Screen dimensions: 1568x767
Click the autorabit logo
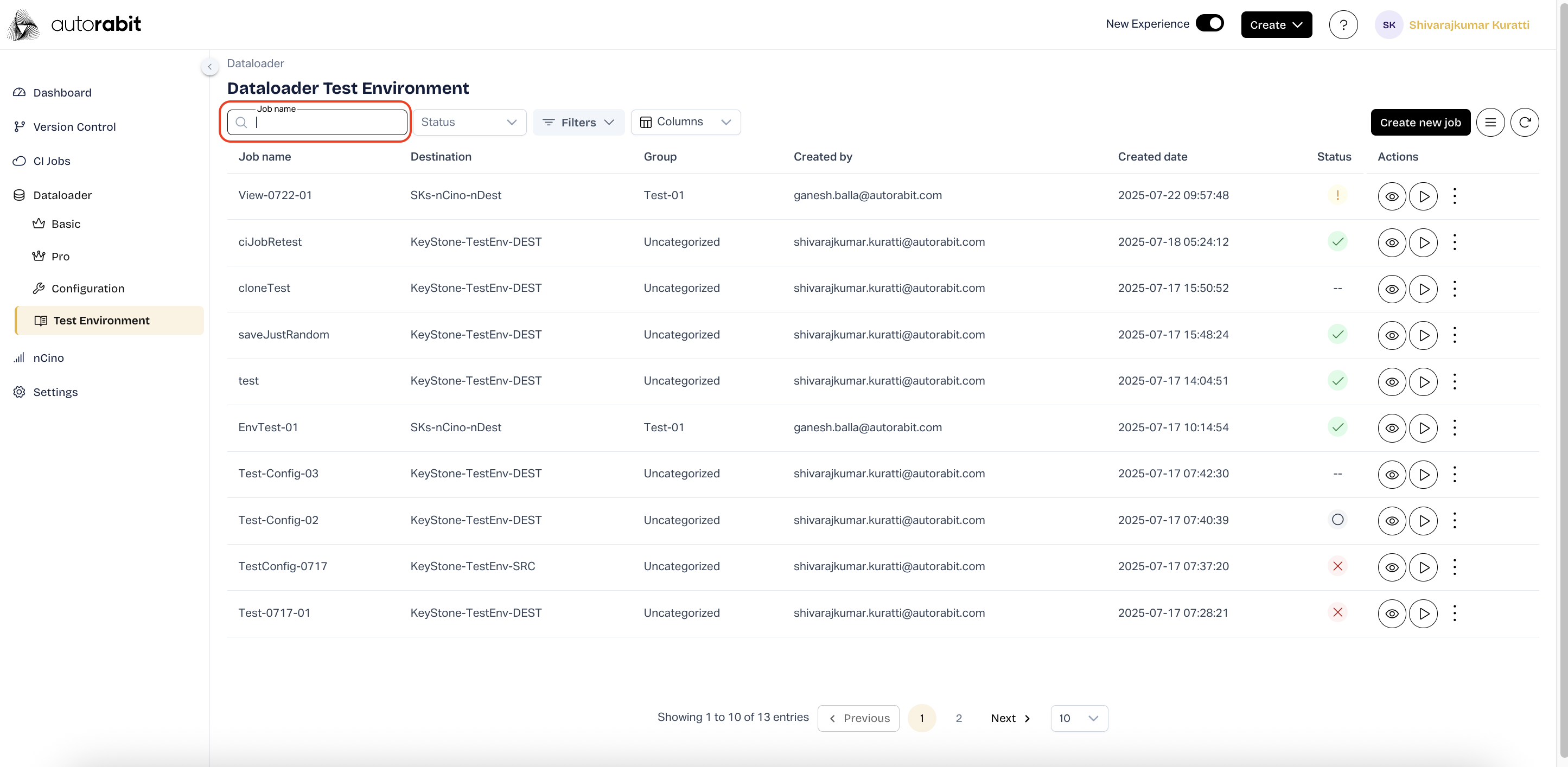coord(75,24)
